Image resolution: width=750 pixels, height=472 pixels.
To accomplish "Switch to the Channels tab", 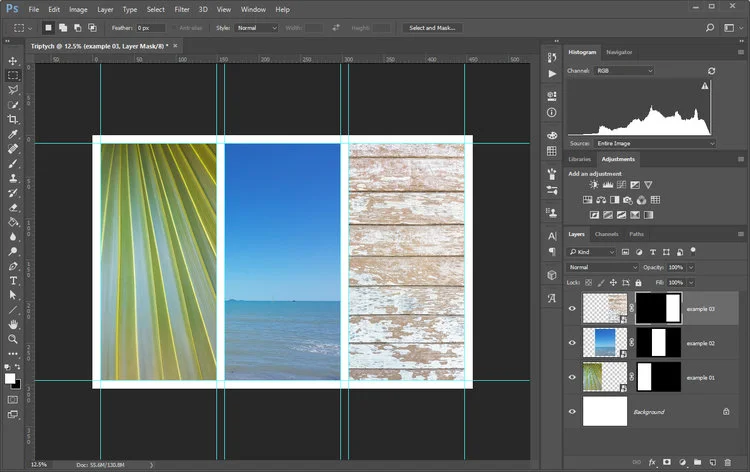I will 607,234.
